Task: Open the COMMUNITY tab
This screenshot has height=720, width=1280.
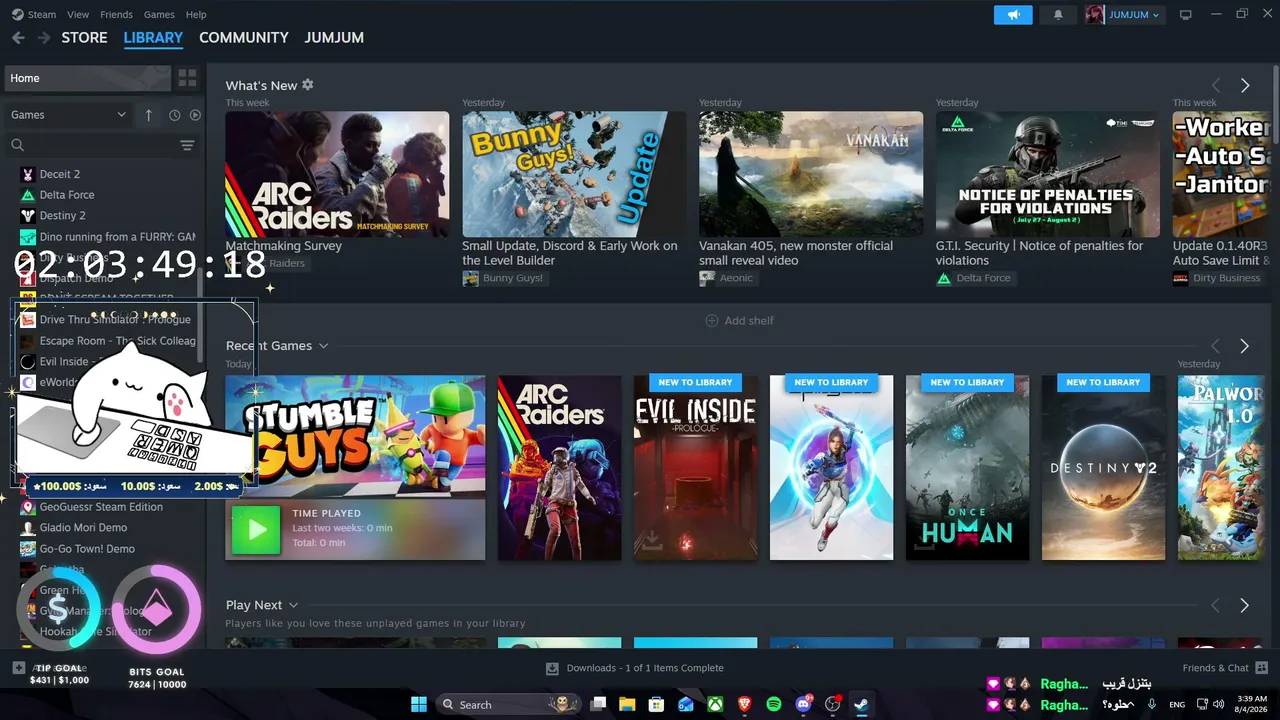Action: coord(244,38)
